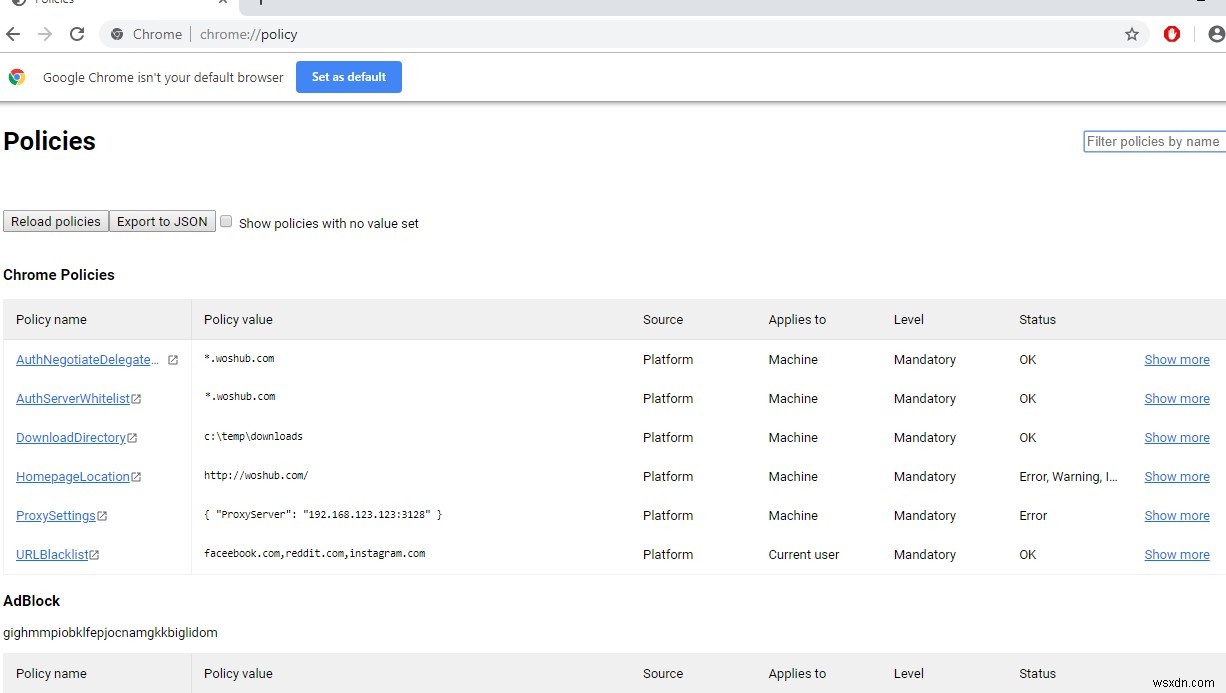Expand Show more for ProxySettings
Image resolution: width=1226 pixels, height=693 pixels.
[x=1177, y=515]
